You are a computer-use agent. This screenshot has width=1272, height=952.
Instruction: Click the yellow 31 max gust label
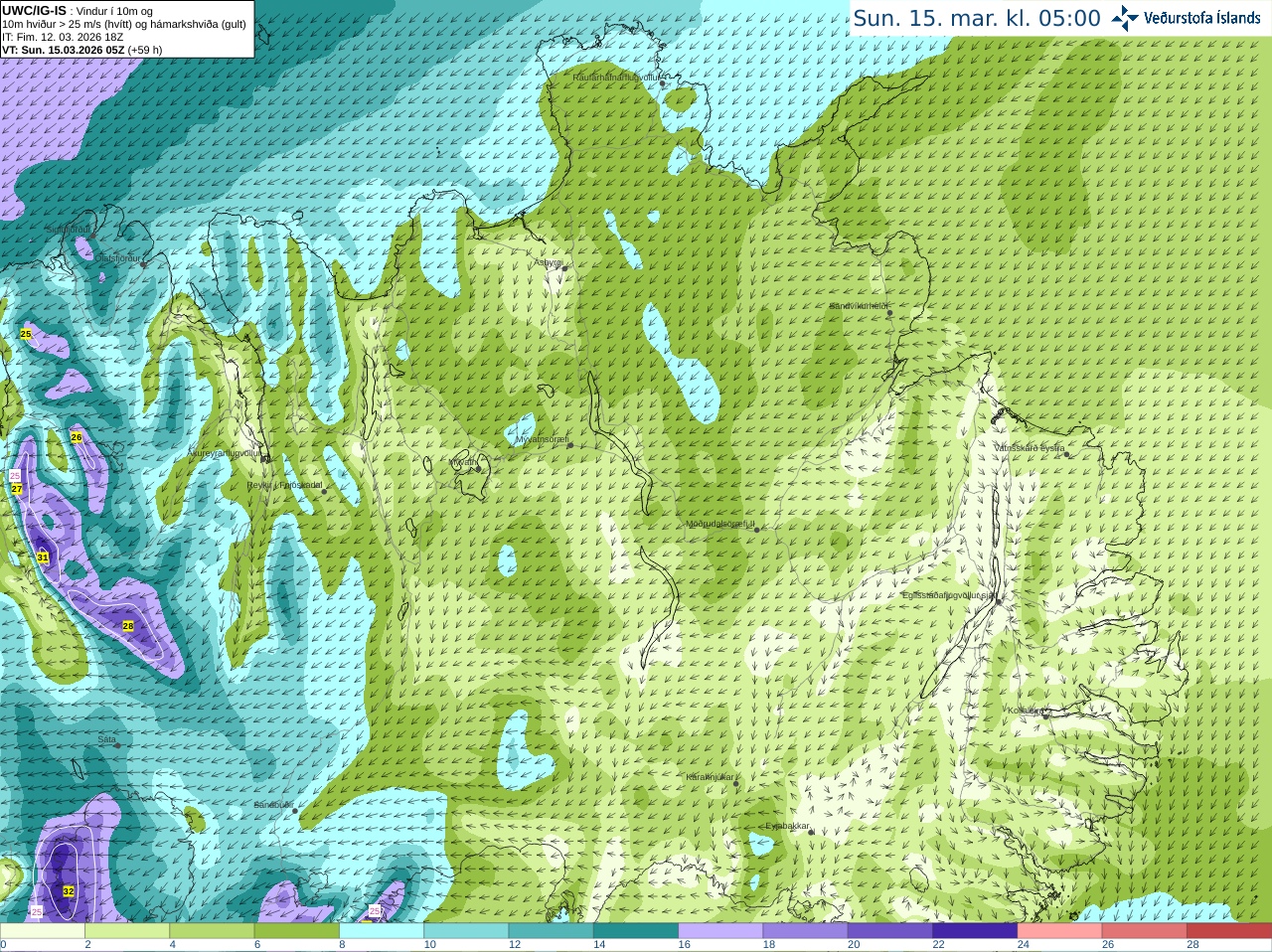point(43,557)
